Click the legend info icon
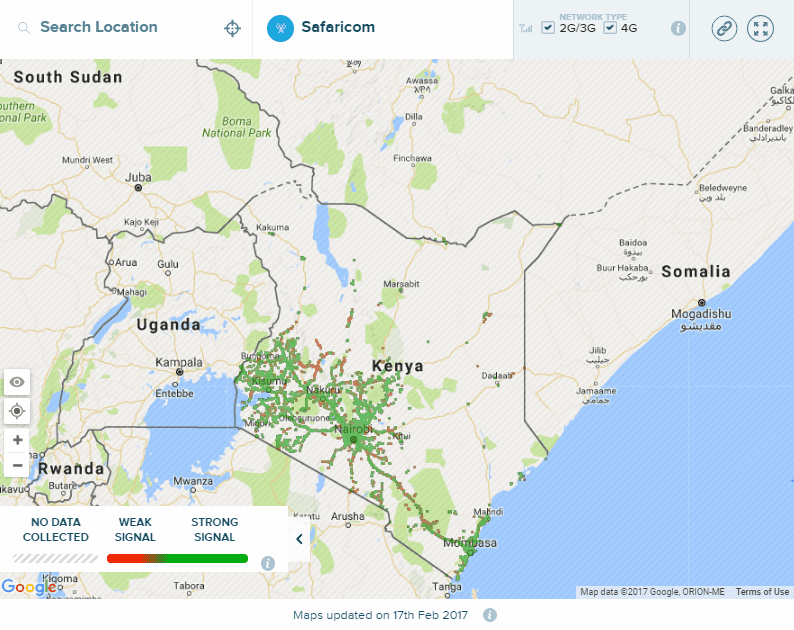The image size is (794, 630). [268, 563]
